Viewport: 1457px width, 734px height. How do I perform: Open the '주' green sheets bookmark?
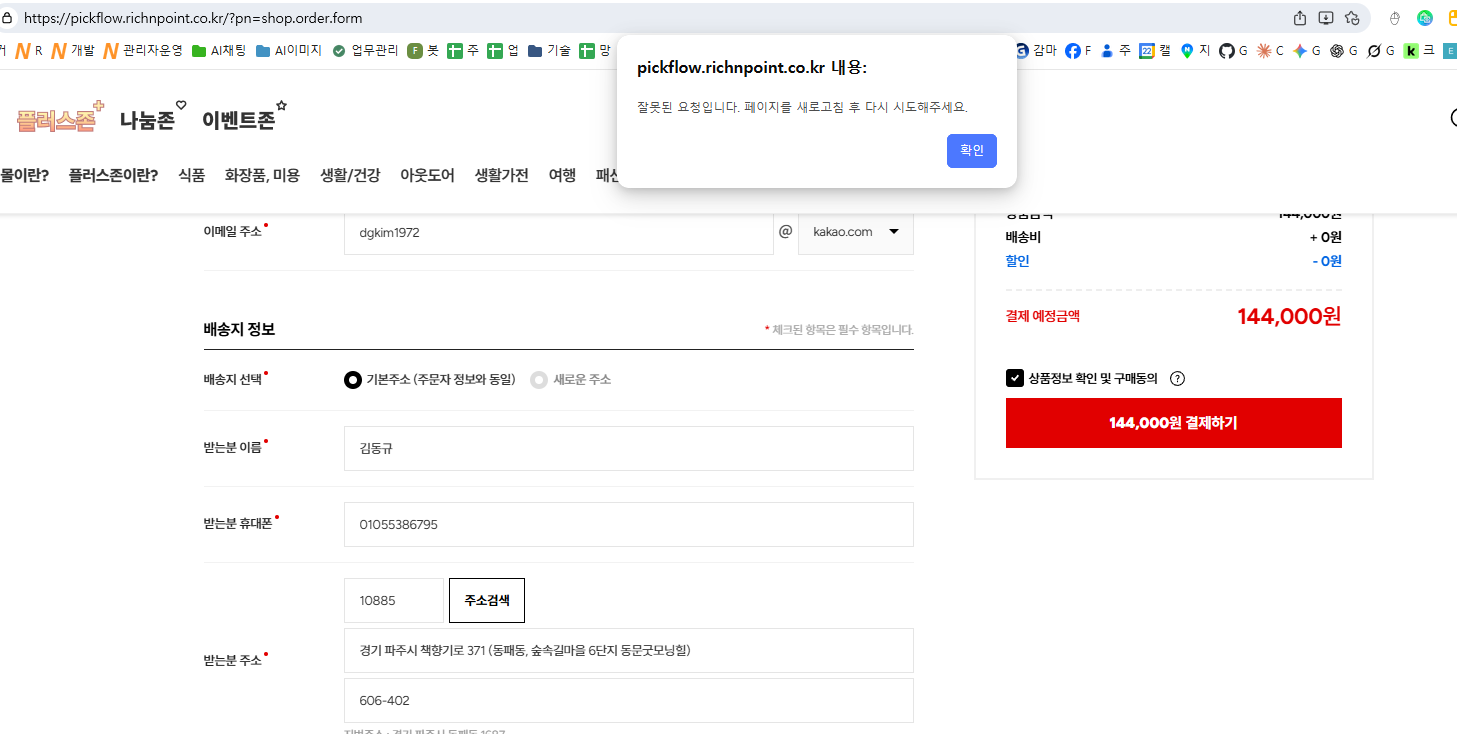click(x=463, y=50)
